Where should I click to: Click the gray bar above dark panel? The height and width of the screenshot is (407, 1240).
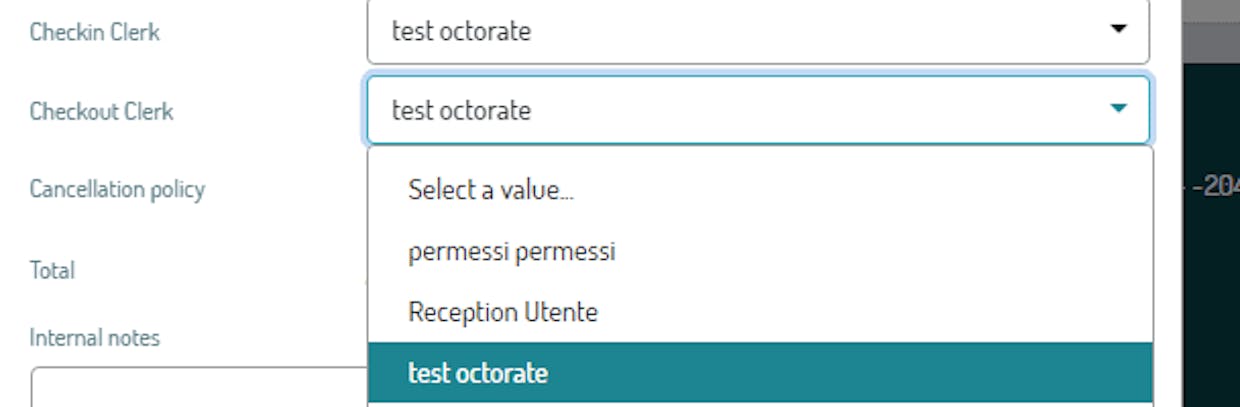coord(1211,32)
